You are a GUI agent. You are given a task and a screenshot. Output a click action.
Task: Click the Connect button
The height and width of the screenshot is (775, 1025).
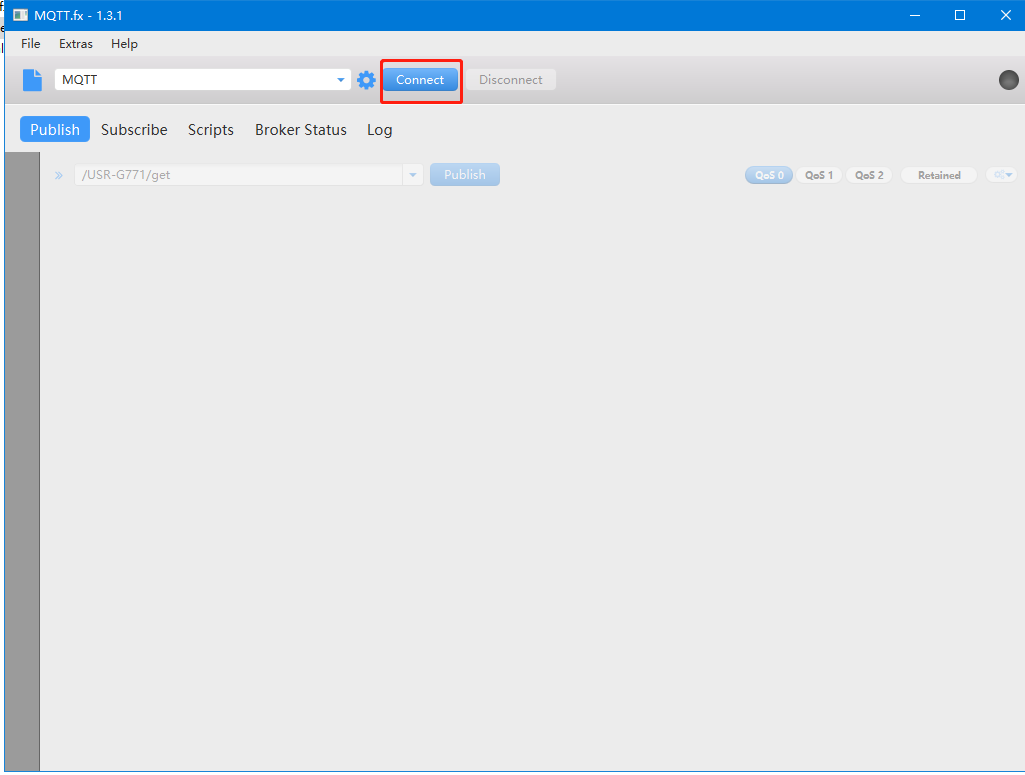420,80
